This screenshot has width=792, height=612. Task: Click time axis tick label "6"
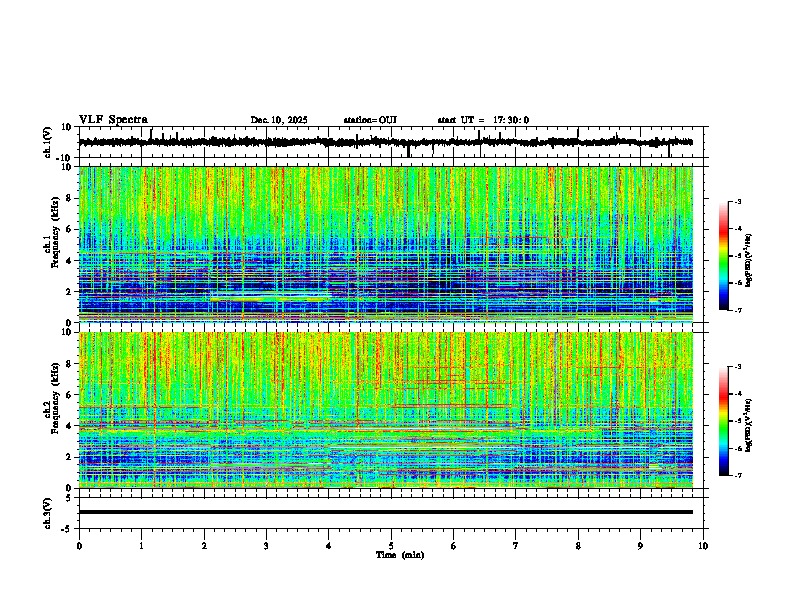tap(454, 546)
